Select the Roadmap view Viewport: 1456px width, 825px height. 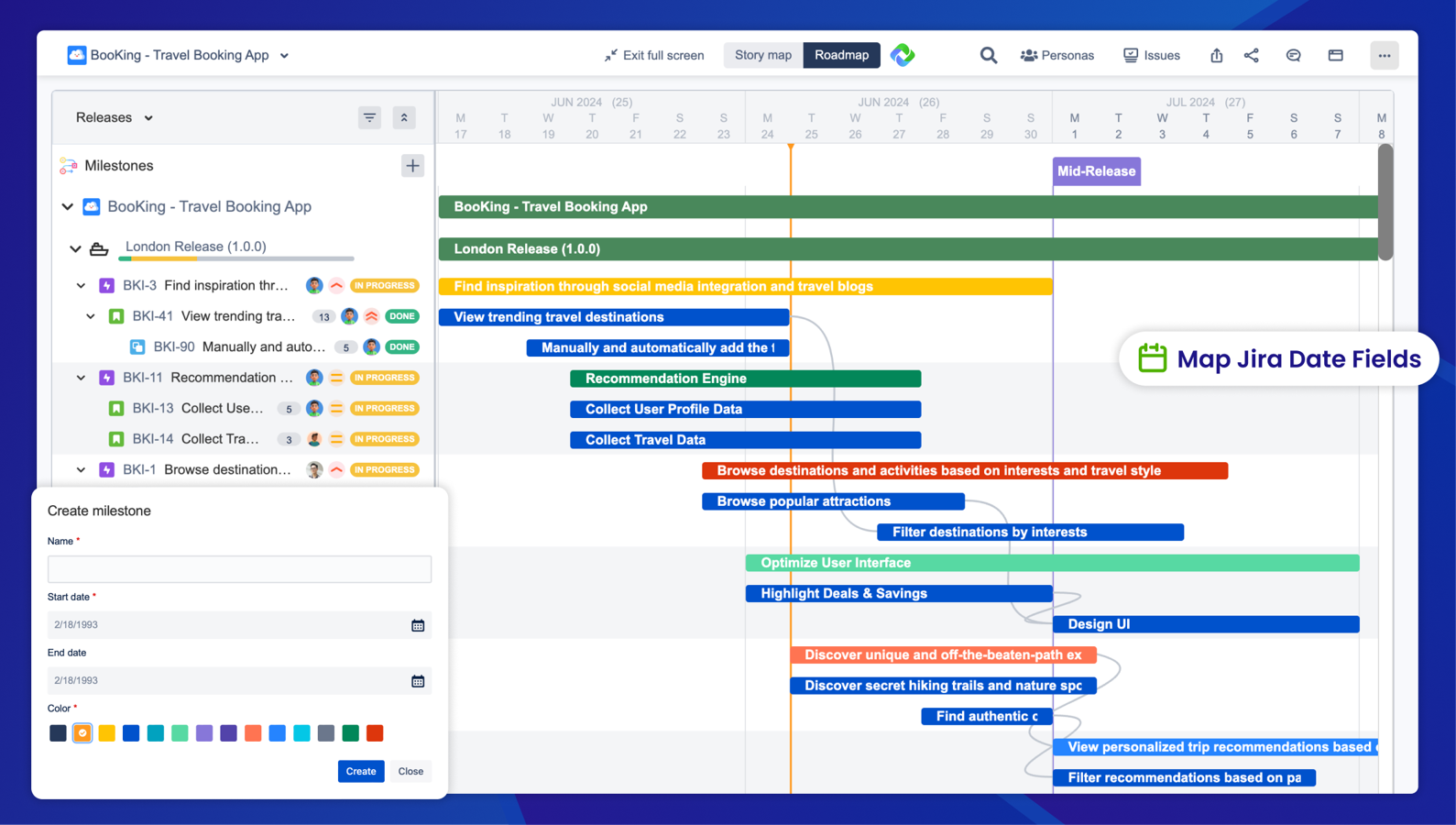click(841, 55)
